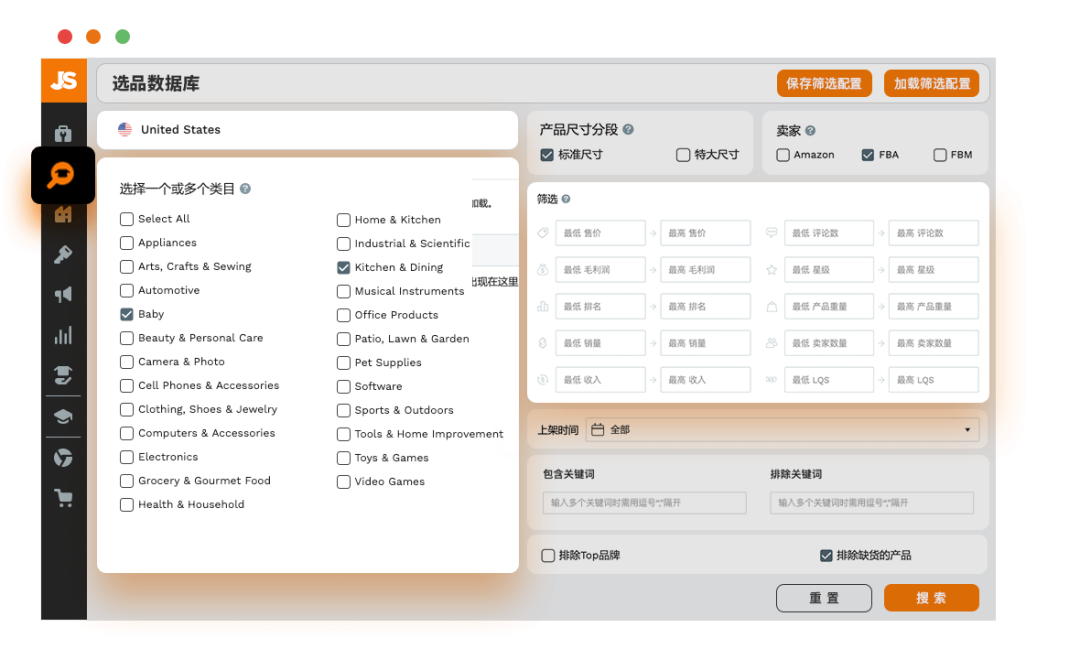Click the 保存筛选配置 button

824,83
